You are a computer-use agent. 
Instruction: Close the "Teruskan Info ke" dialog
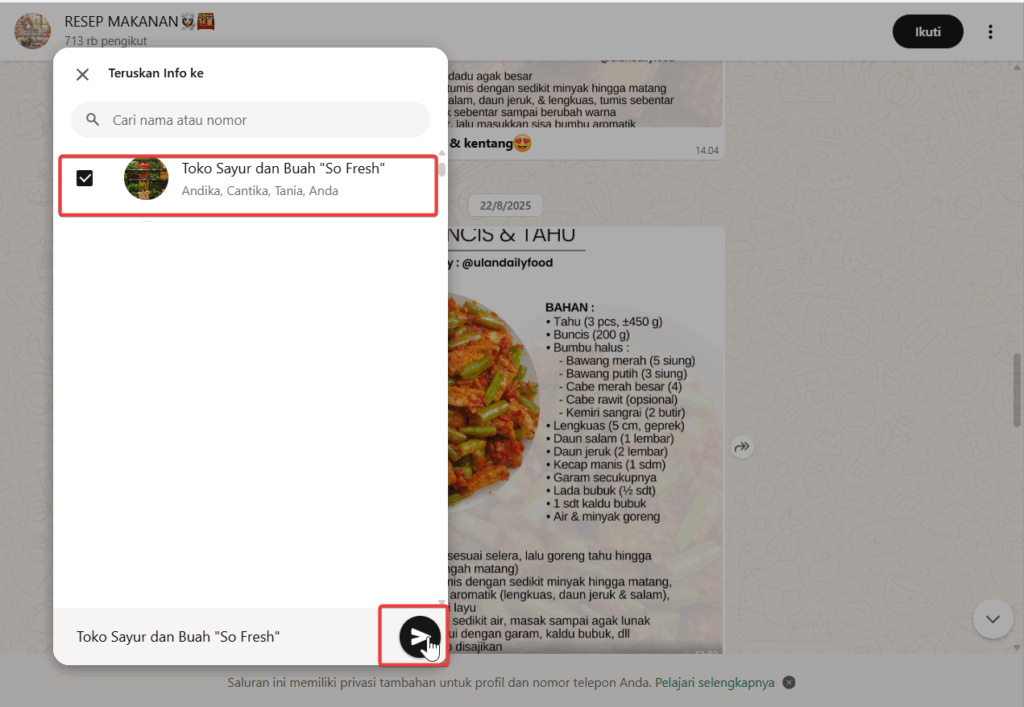(83, 74)
